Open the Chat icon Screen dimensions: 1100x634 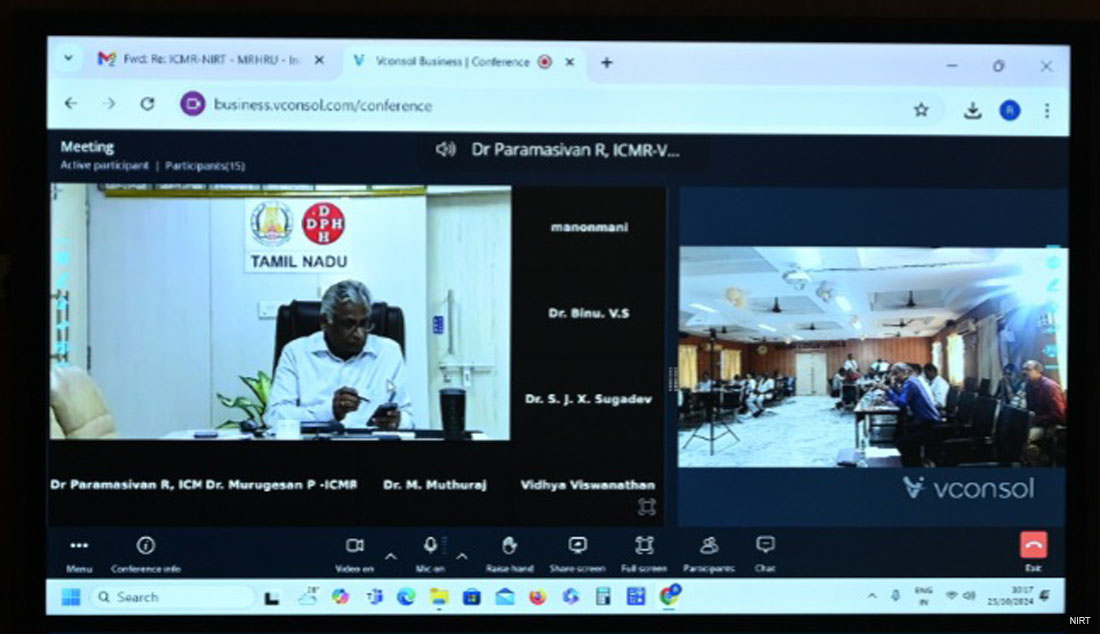[765, 545]
